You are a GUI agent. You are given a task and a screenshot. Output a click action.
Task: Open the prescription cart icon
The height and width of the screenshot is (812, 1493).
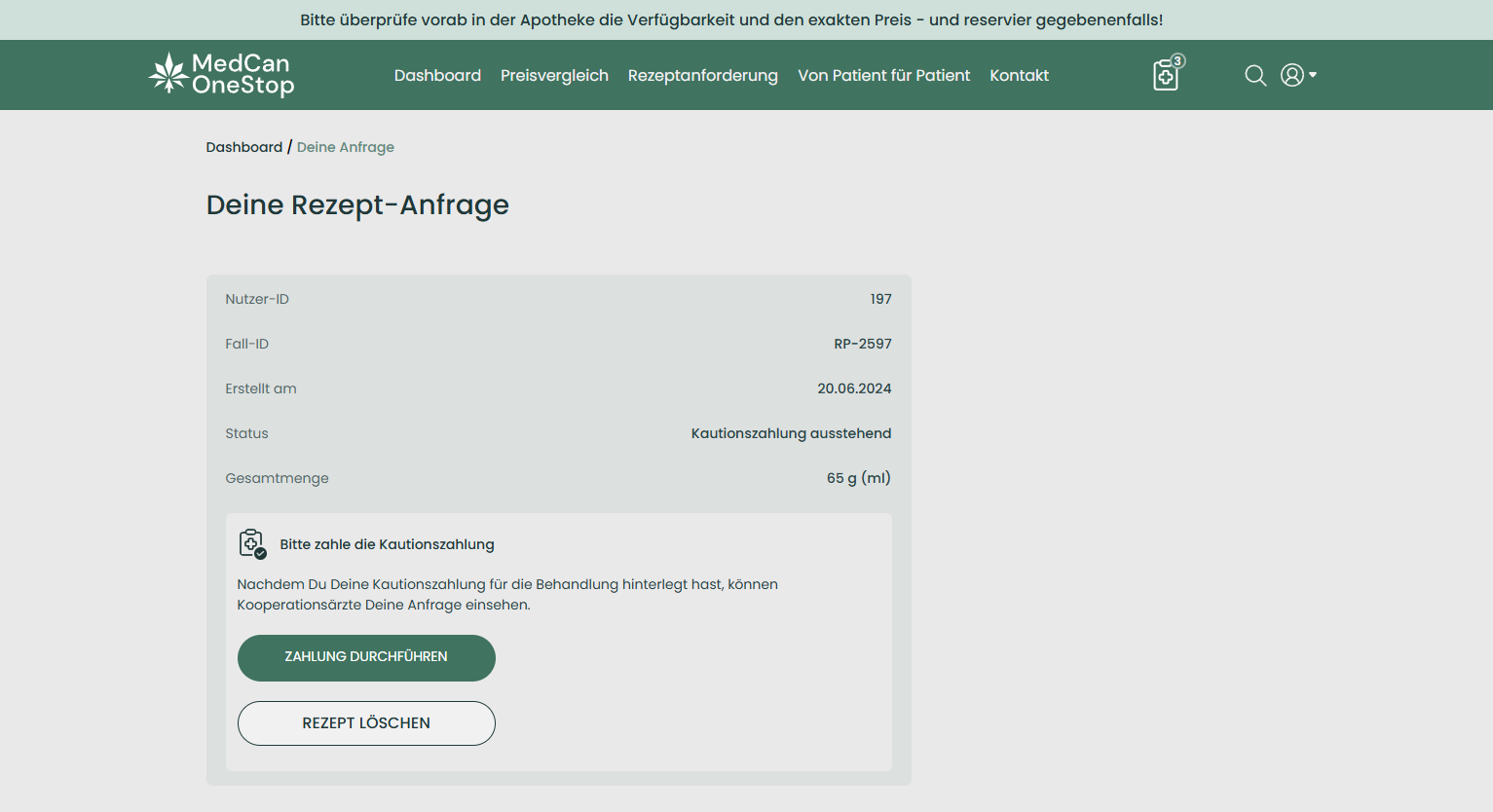click(1165, 76)
